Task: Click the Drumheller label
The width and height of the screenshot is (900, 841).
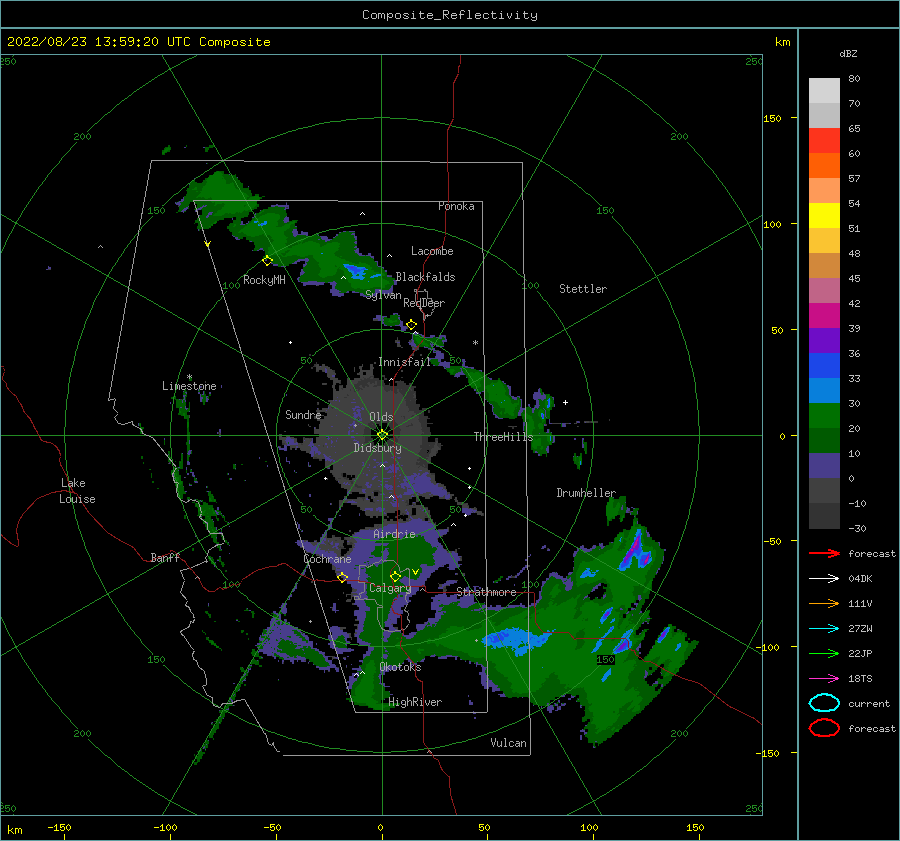Action: 586,493
